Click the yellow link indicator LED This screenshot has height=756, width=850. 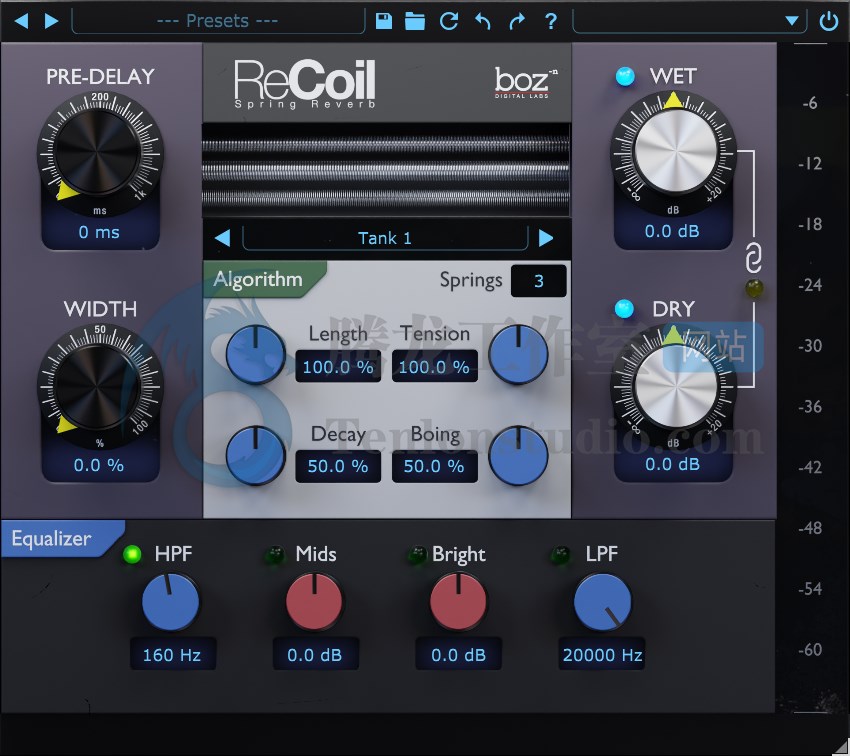click(x=754, y=288)
